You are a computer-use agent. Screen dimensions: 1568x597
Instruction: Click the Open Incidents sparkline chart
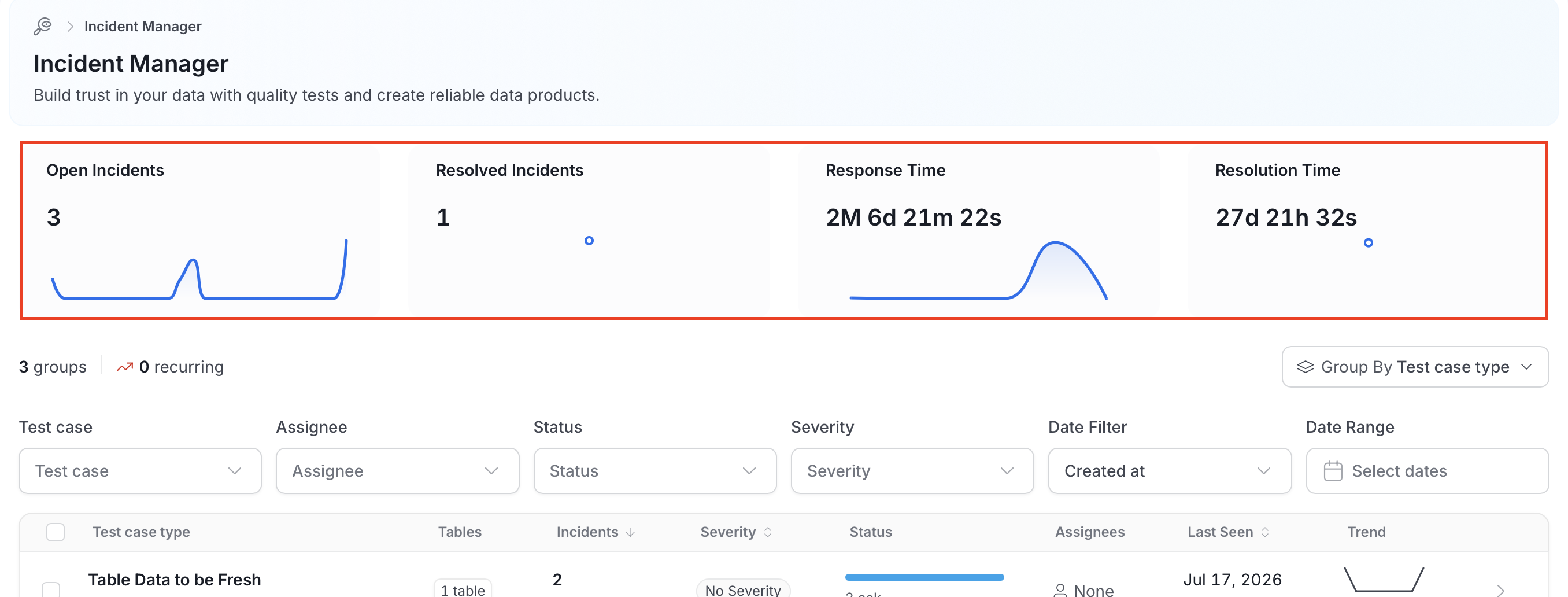(199, 269)
